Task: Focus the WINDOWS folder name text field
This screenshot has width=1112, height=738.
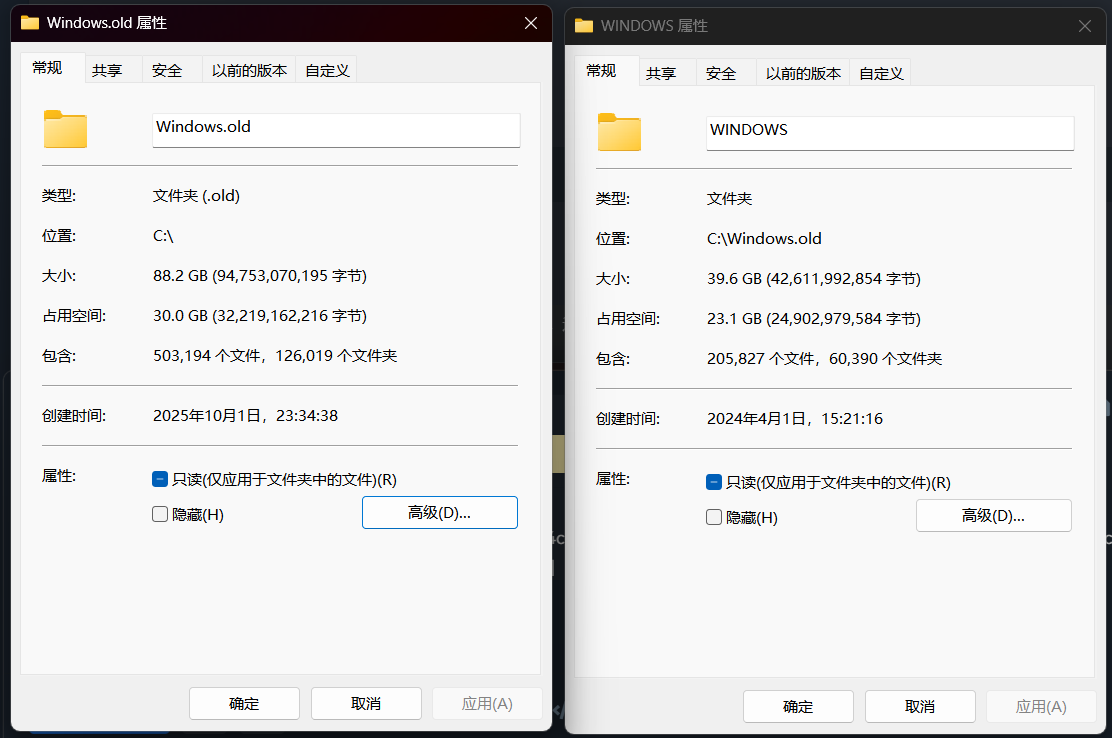Action: [x=890, y=133]
